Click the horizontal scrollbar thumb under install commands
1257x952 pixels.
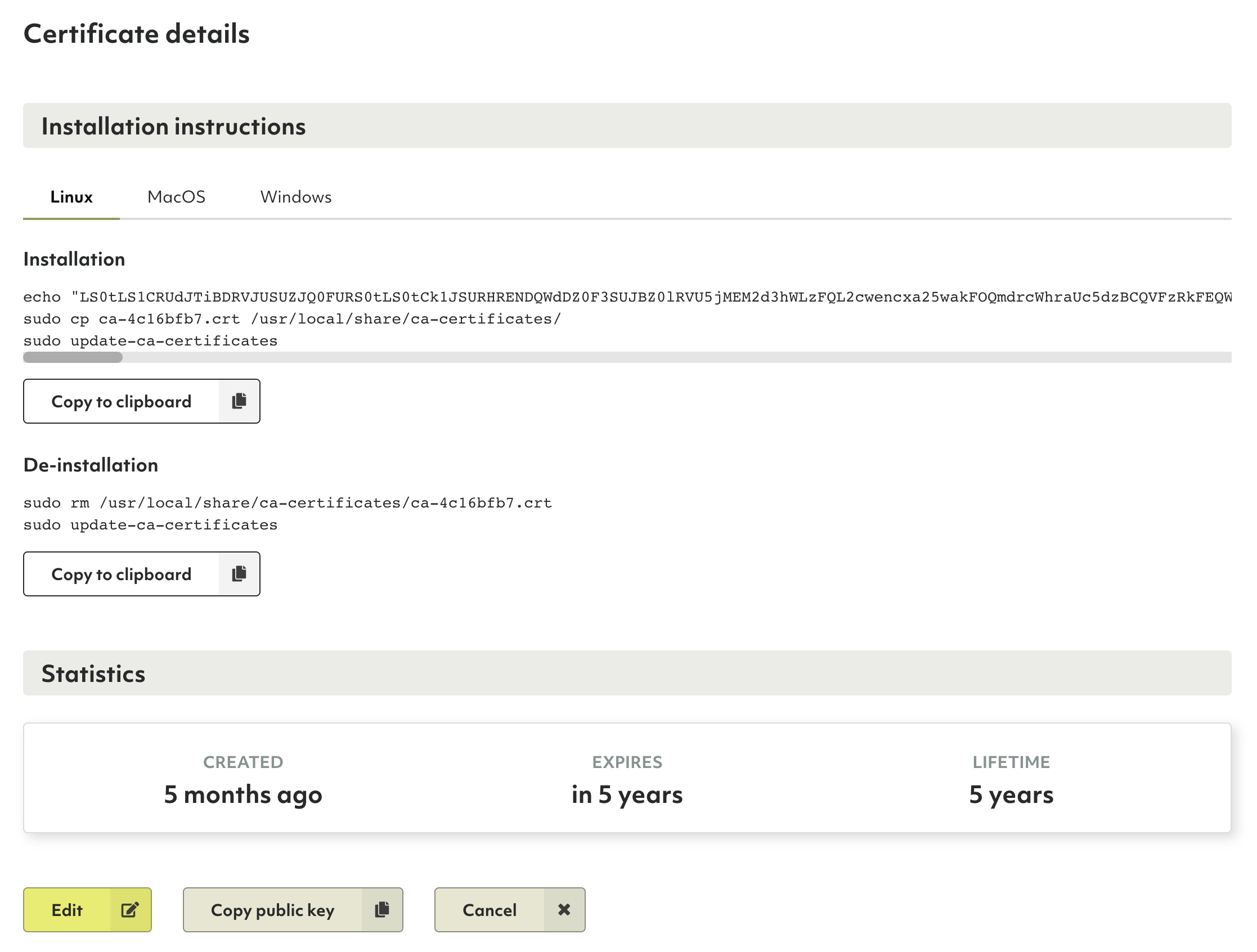(x=73, y=357)
